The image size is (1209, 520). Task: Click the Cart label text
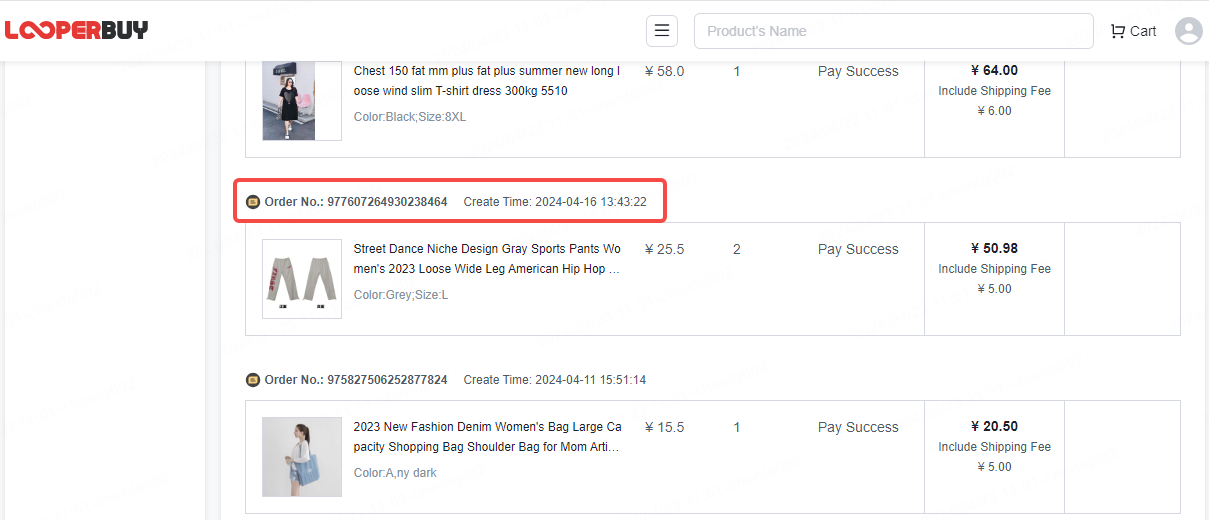click(x=1143, y=31)
